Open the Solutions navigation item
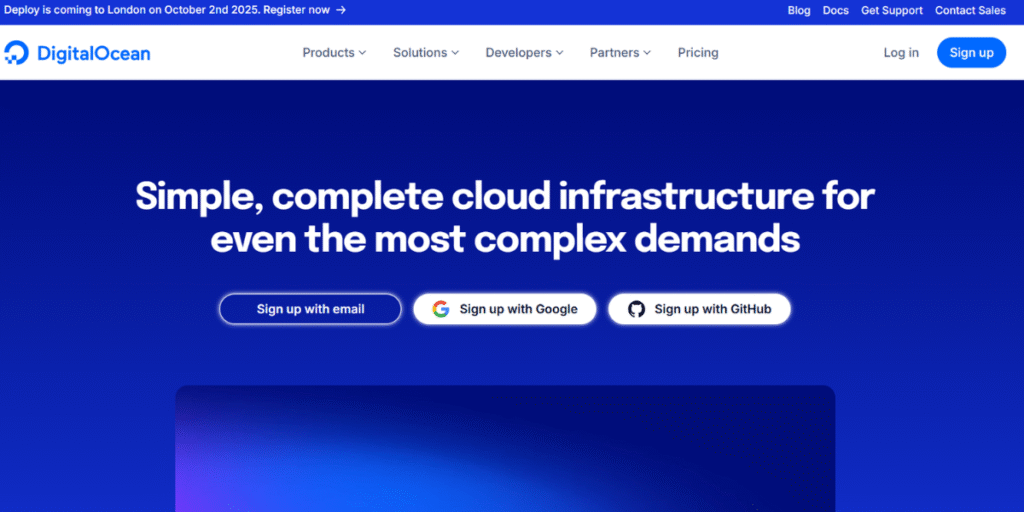This screenshot has width=1024, height=512. [x=426, y=53]
